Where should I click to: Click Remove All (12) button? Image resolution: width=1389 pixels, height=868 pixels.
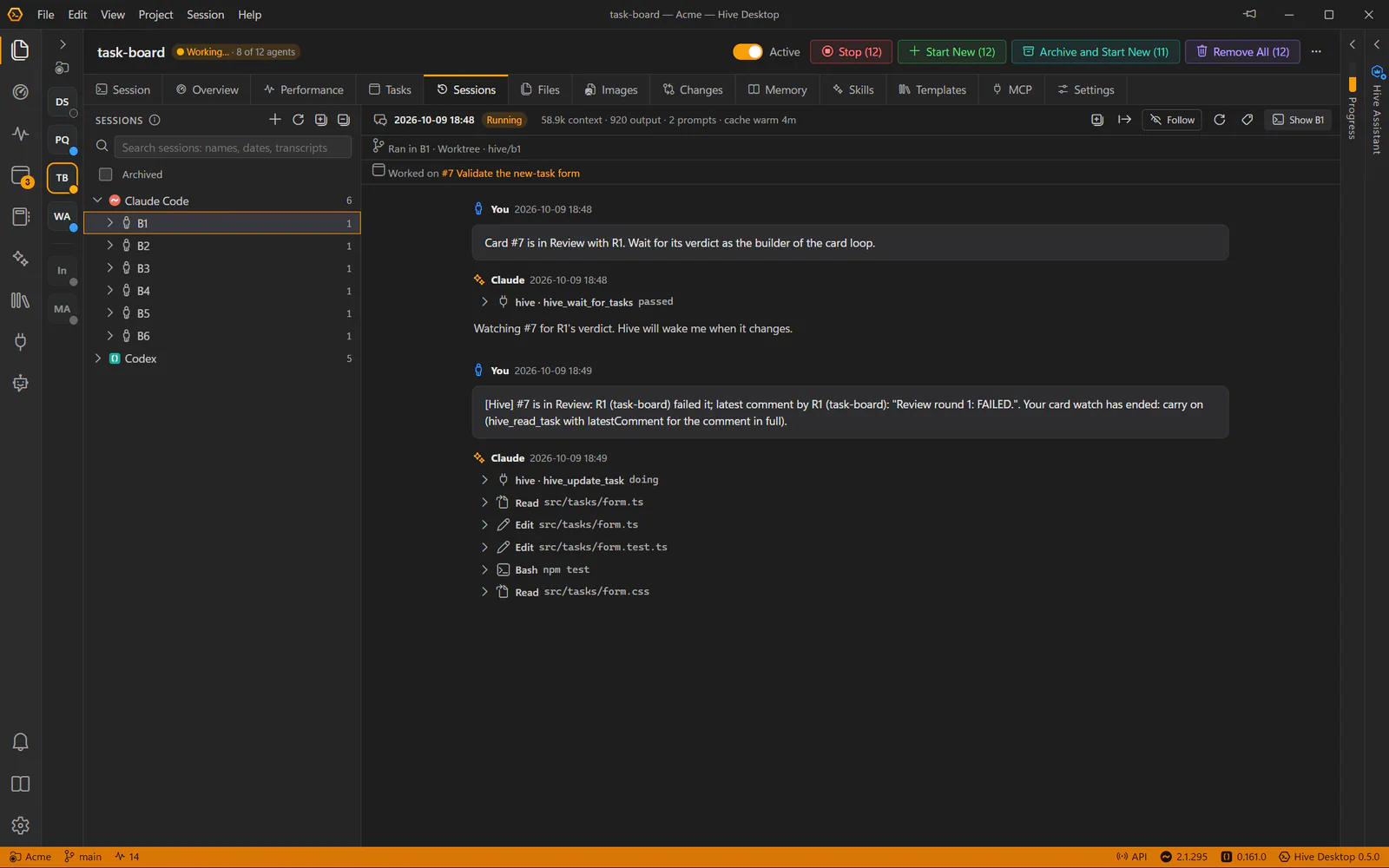click(1242, 51)
